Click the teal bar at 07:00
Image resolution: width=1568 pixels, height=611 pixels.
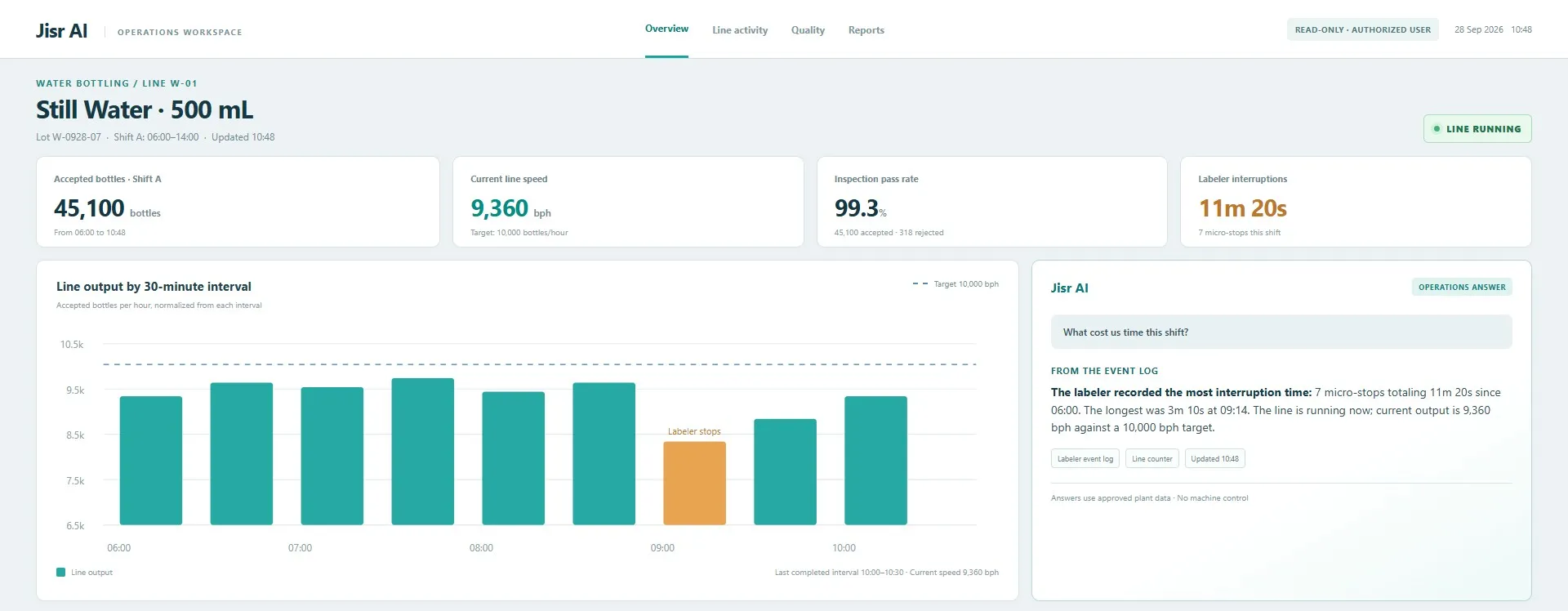point(332,456)
